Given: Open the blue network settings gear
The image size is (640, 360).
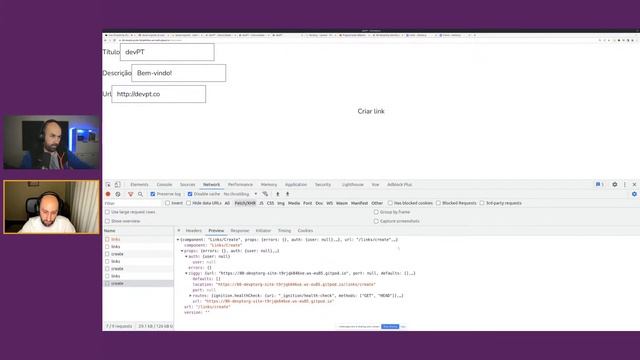Looking at the screenshot, I should point(634,194).
